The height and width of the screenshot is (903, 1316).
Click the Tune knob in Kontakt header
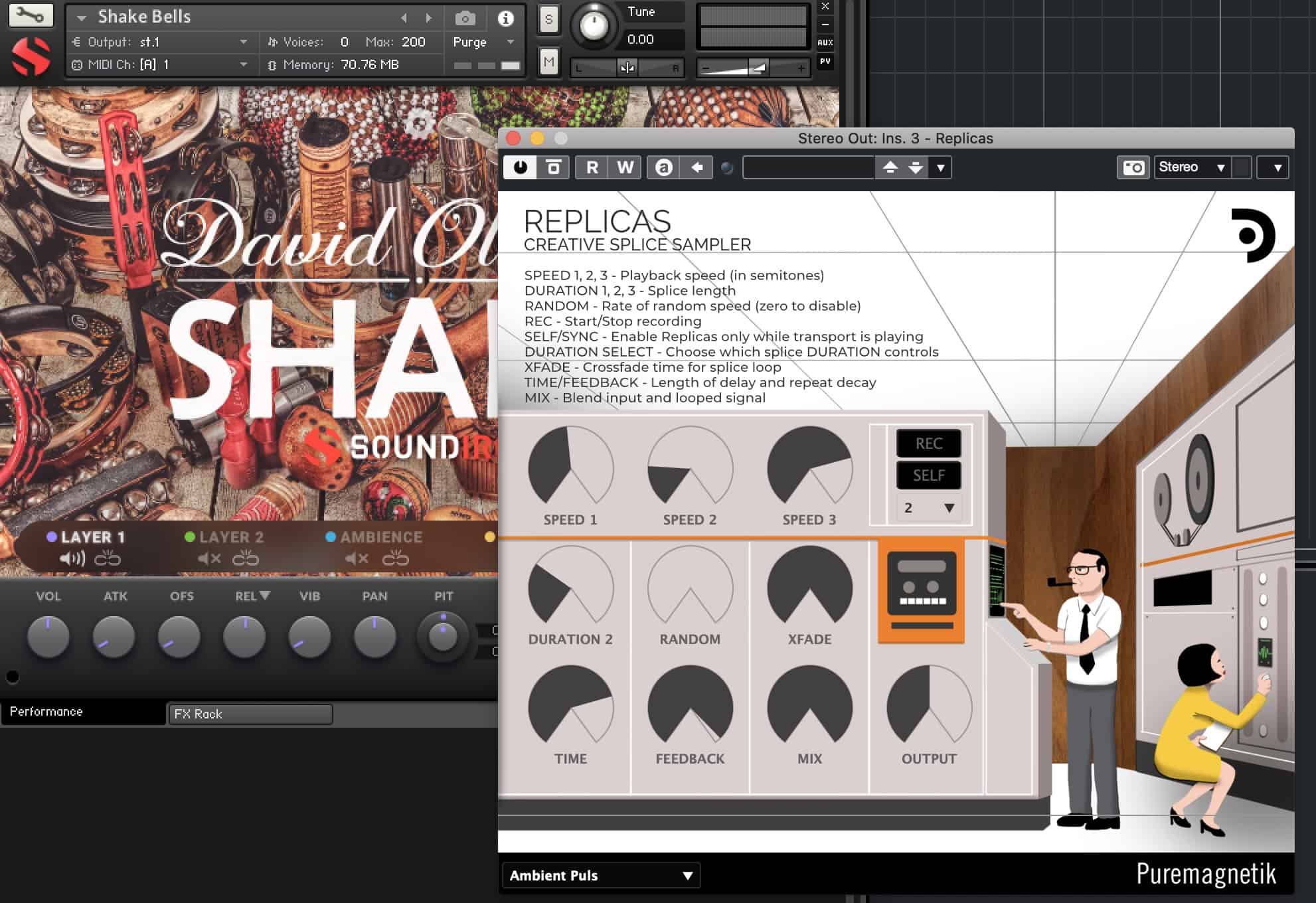pyautogui.click(x=594, y=25)
